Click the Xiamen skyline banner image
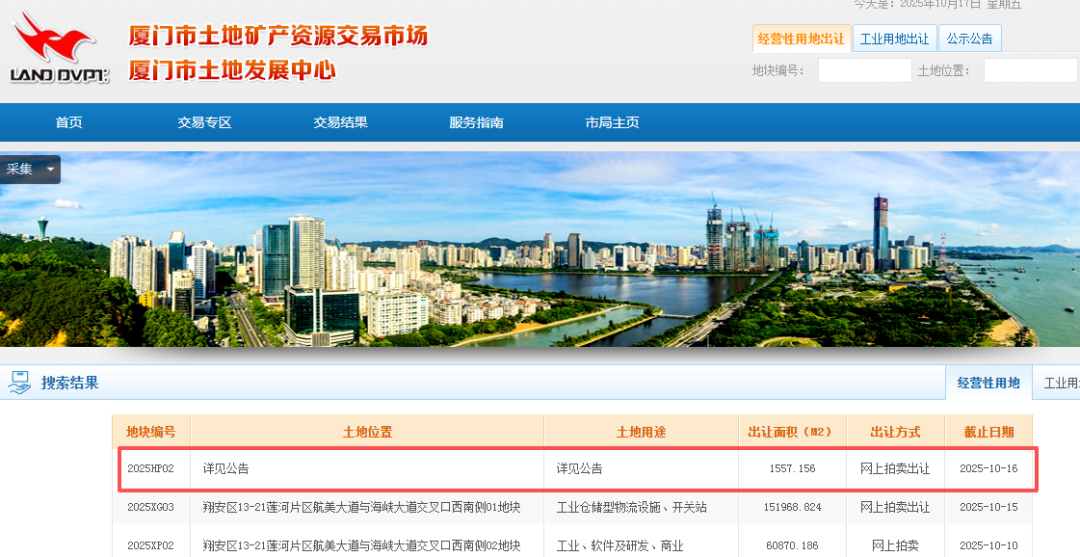Image resolution: width=1080 pixels, height=557 pixels. coord(540,248)
